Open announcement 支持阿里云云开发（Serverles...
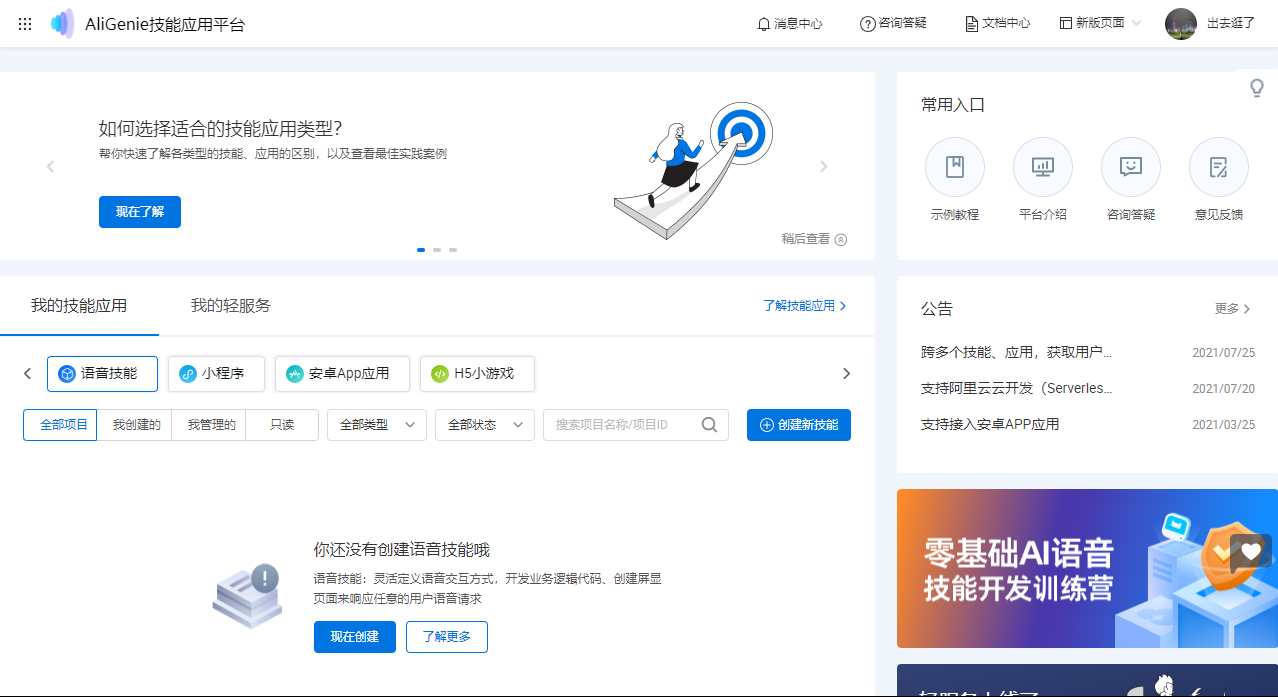 [1017, 388]
